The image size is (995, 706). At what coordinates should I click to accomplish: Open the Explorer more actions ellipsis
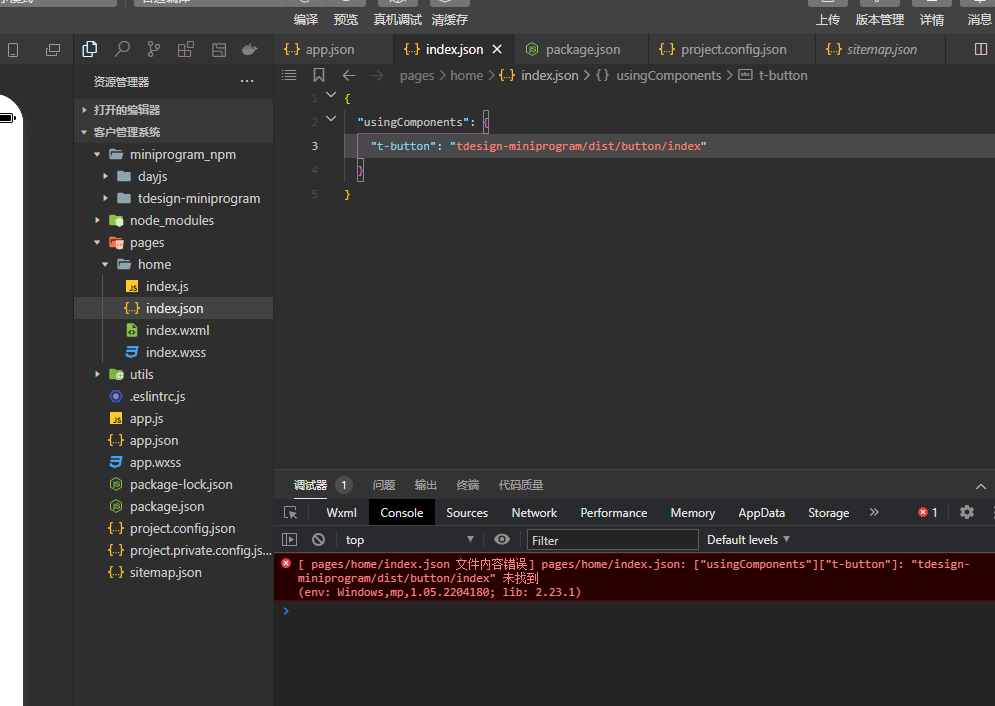pyautogui.click(x=247, y=81)
